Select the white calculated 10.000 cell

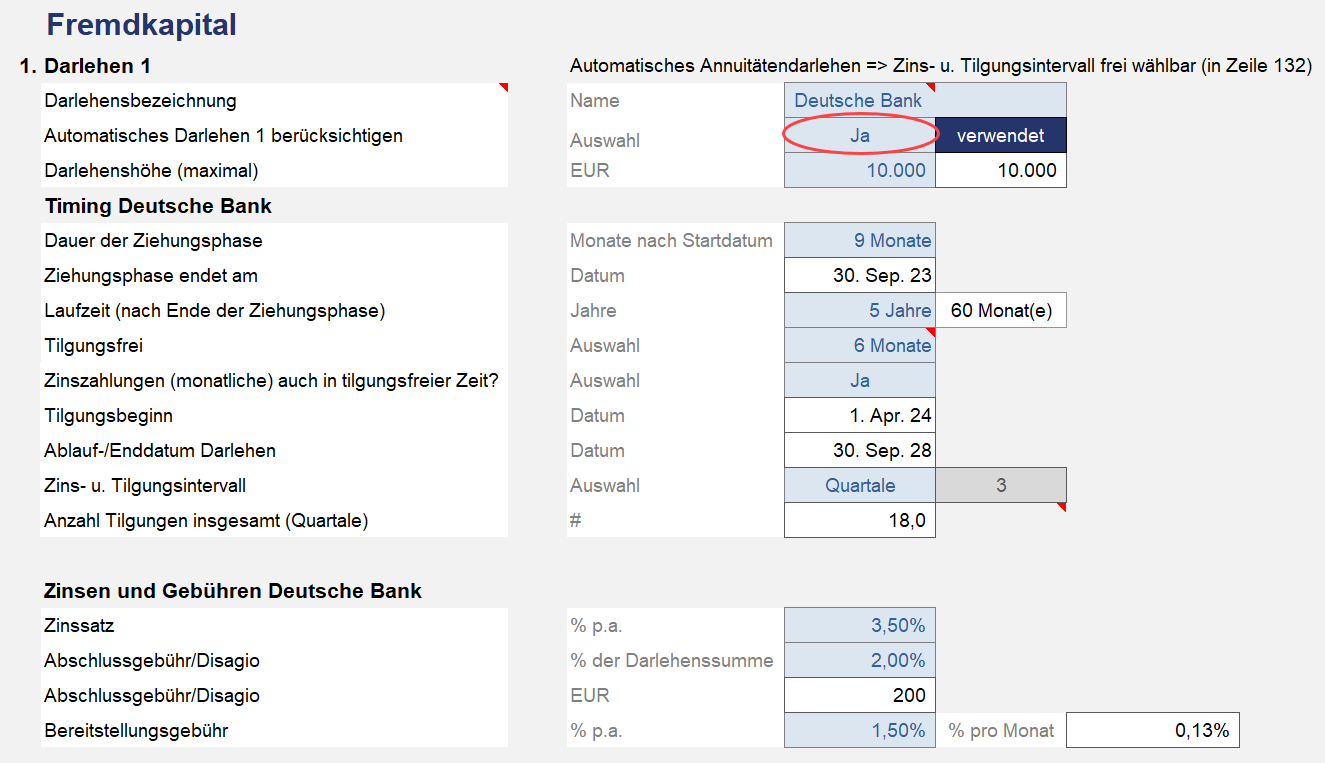pos(1001,170)
